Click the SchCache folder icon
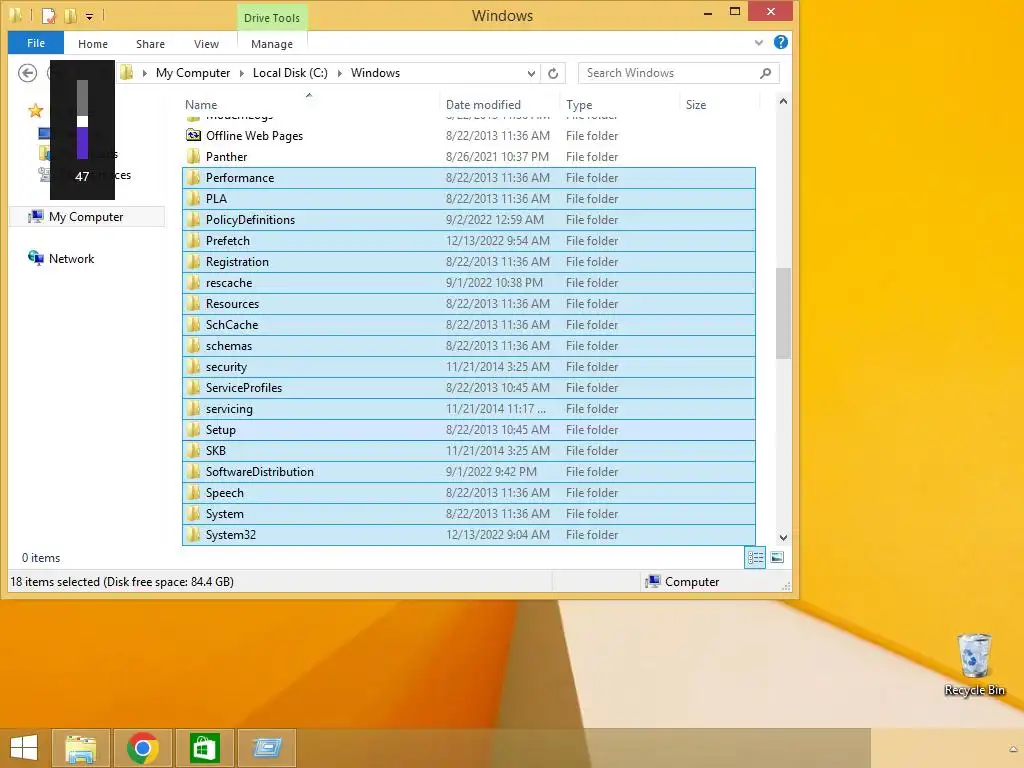The height and width of the screenshot is (768, 1024). point(193,325)
